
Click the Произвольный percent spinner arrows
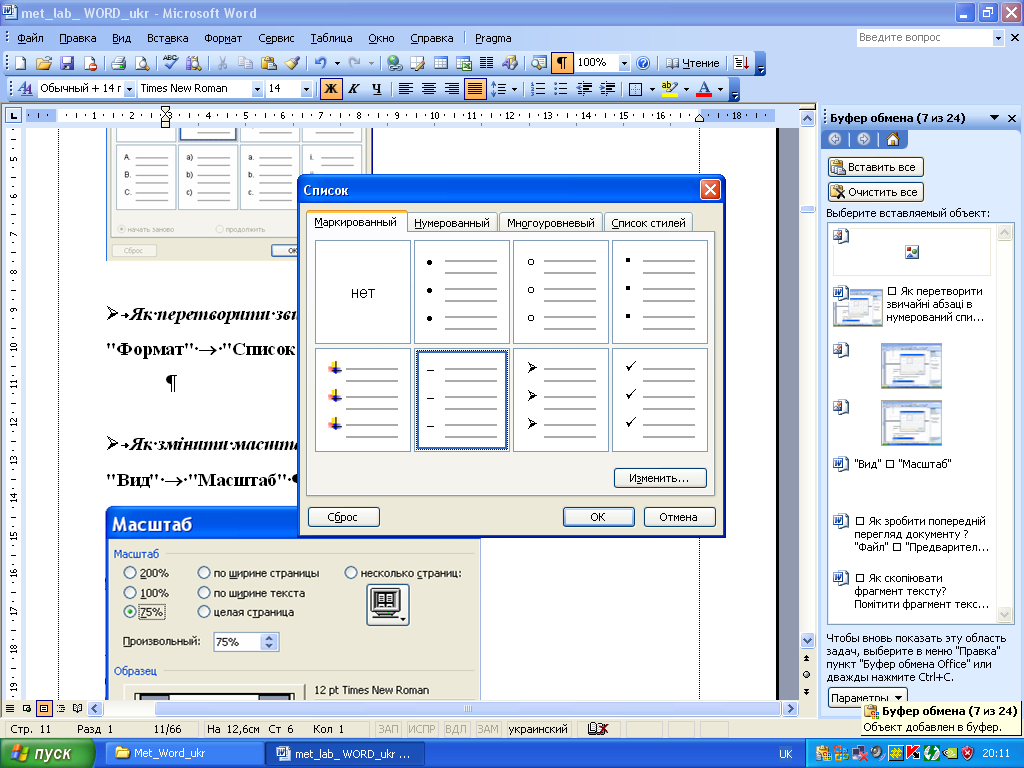(269, 642)
